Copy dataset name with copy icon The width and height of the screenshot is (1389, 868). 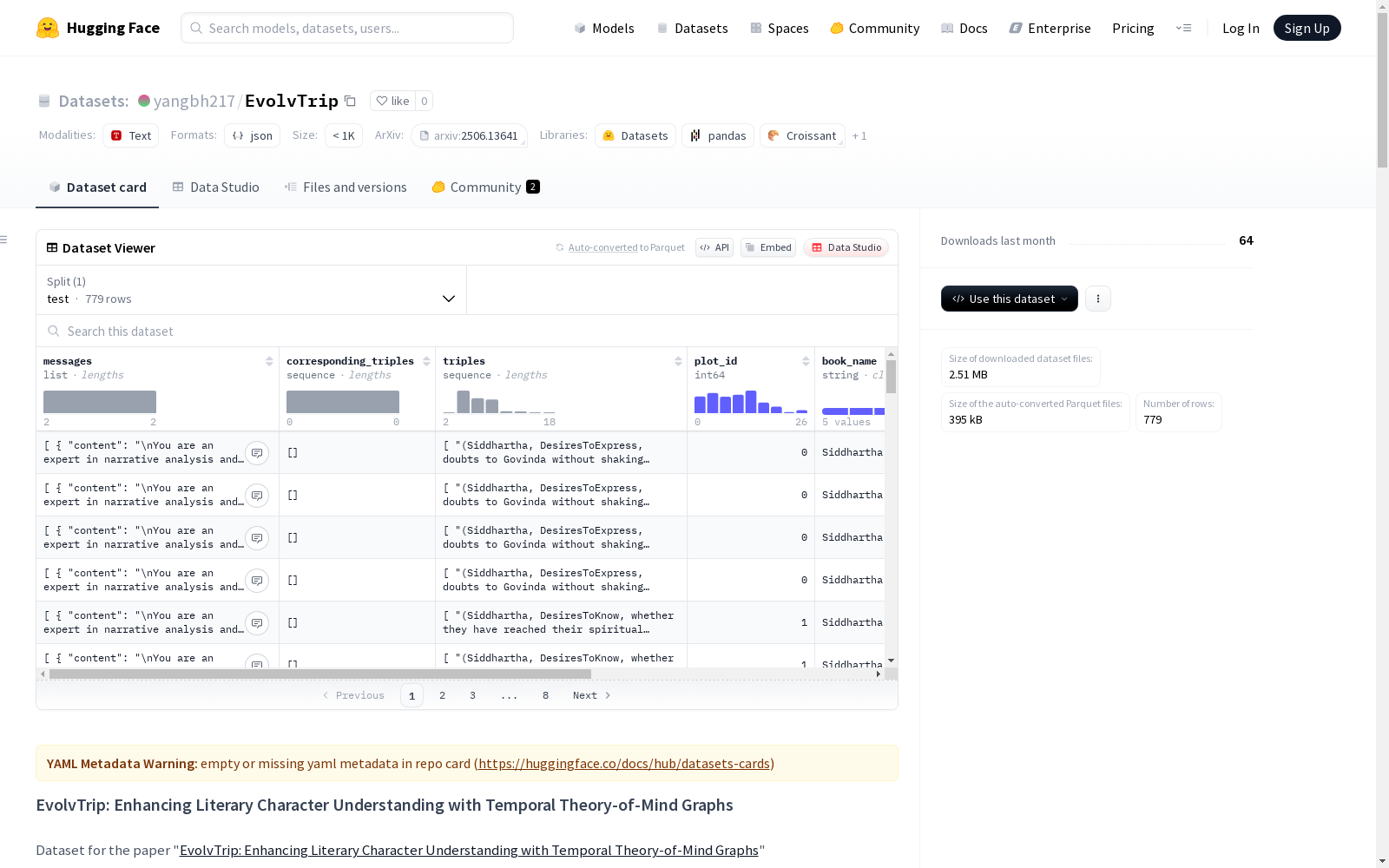coord(350,101)
